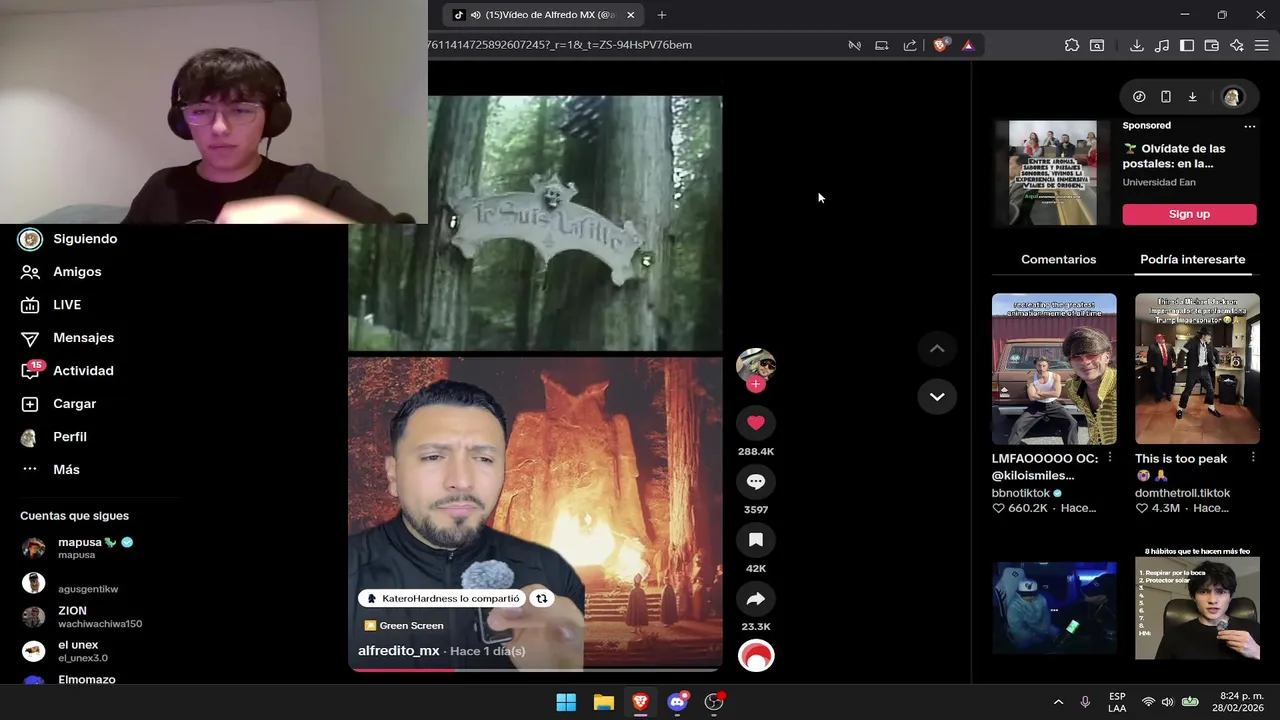Click the install-app screen icon in address bar
Screen dimensions: 1280x720
[882, 45]
